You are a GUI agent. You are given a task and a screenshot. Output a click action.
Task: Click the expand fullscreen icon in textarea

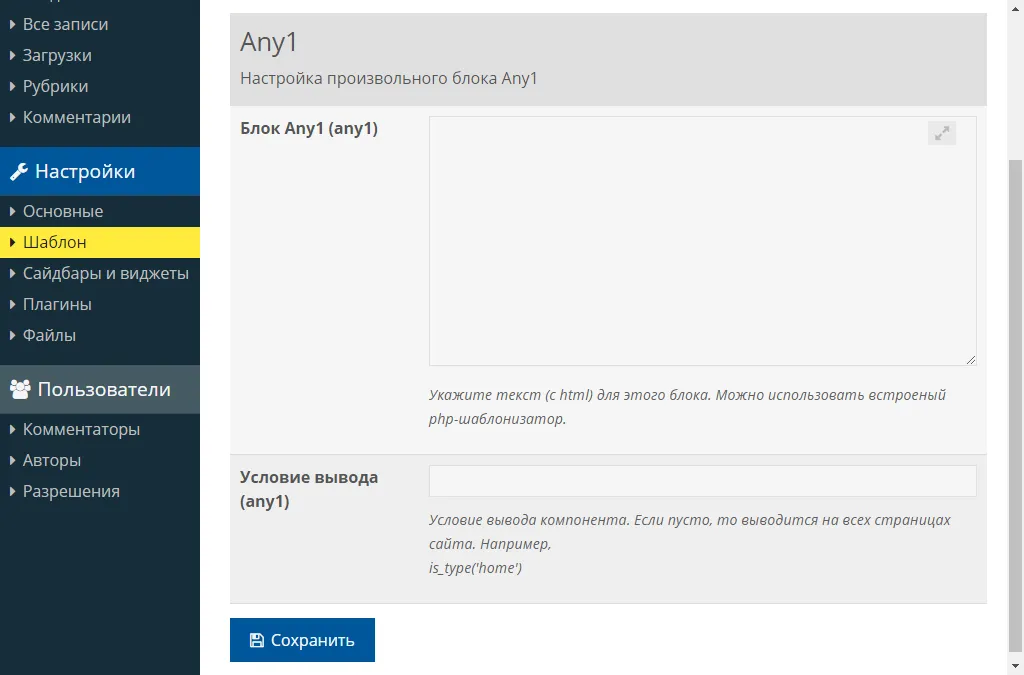pyautogui.click(x=941, y=133)
